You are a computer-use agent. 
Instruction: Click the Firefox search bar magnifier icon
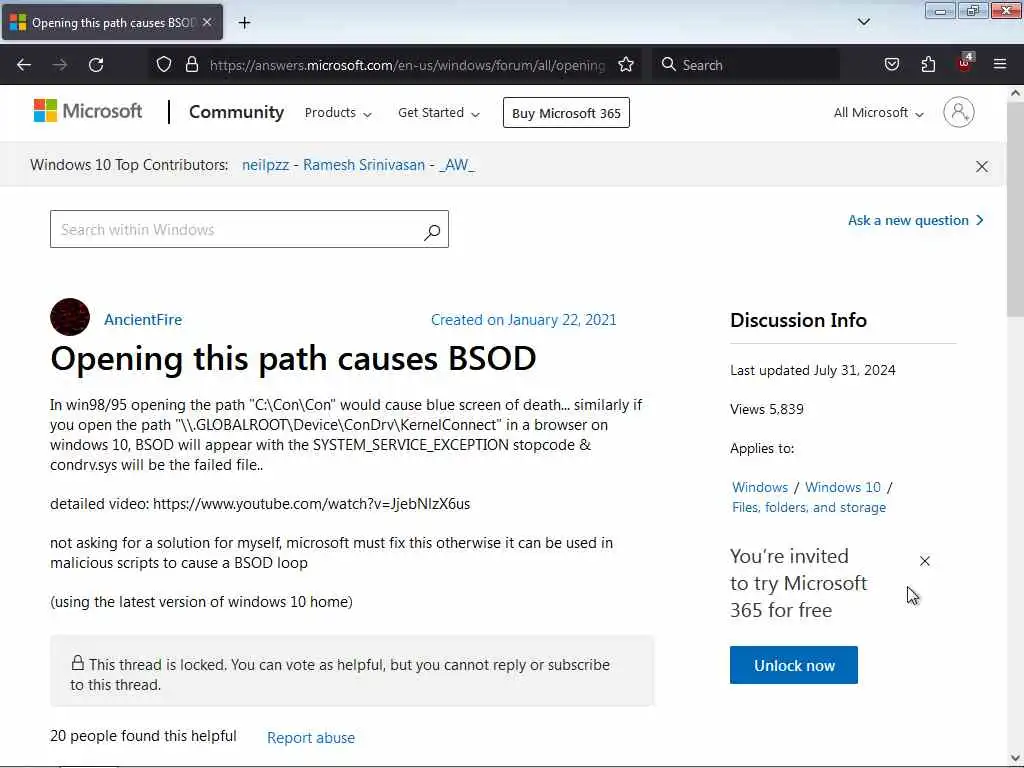(x=668, y=65)
